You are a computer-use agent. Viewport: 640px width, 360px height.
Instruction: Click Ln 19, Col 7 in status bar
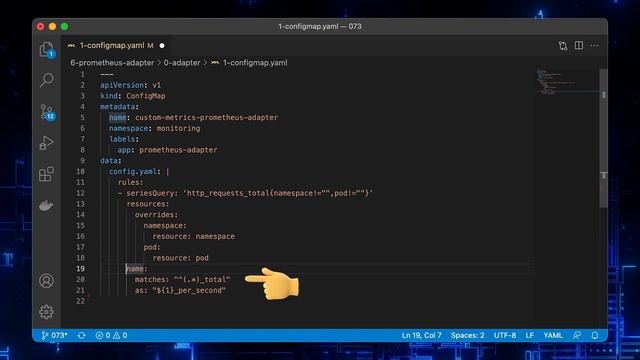(421, 335)
